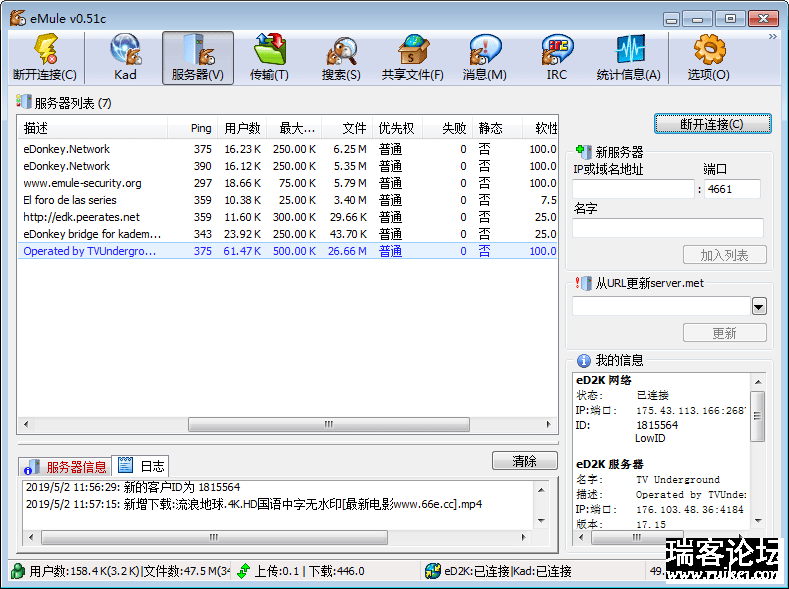
Task: Select the eDonkey bridge for kadem... server
Action: click(x=288, y=234)
